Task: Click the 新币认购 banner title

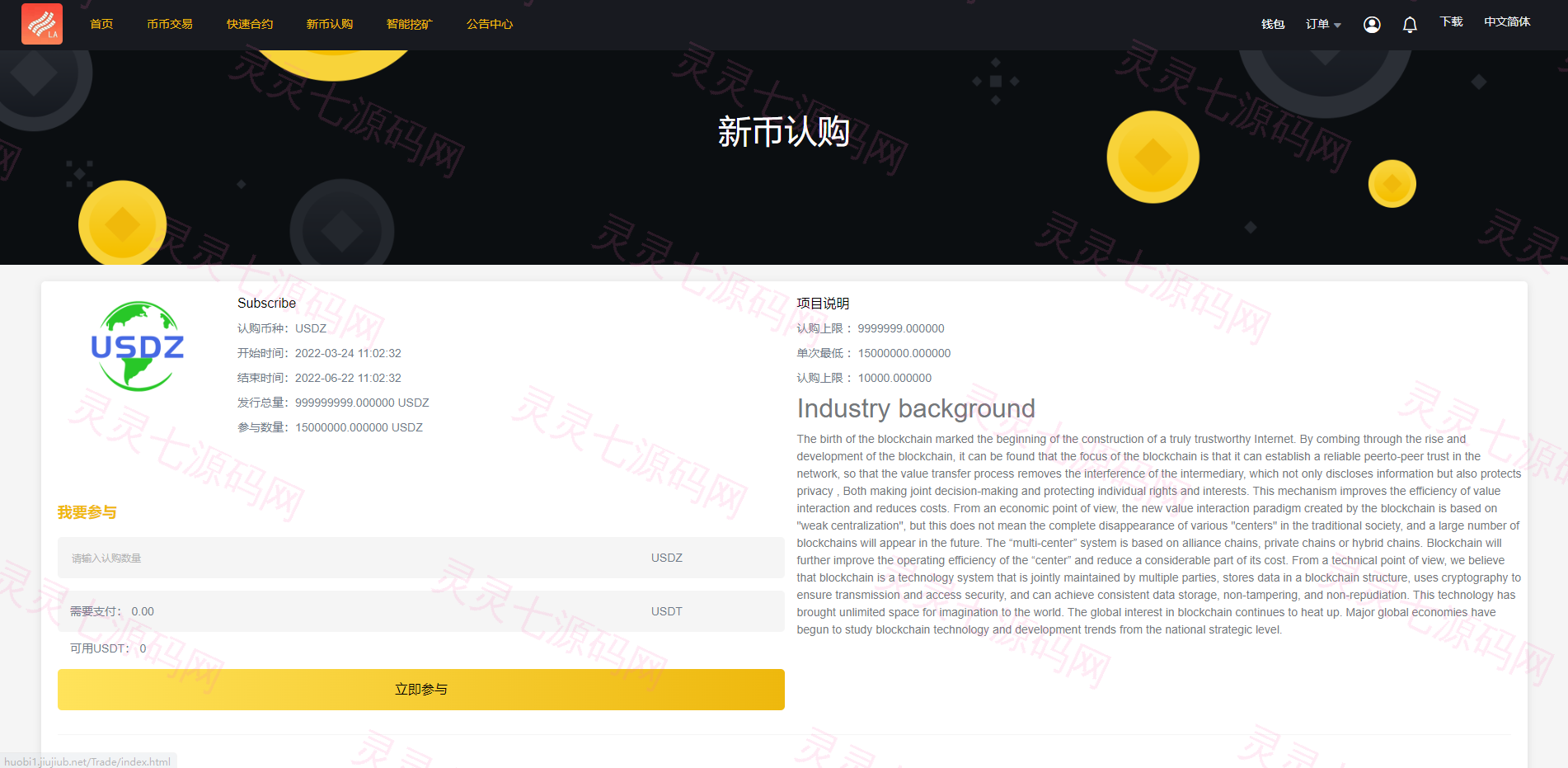Action: [783, 132]
